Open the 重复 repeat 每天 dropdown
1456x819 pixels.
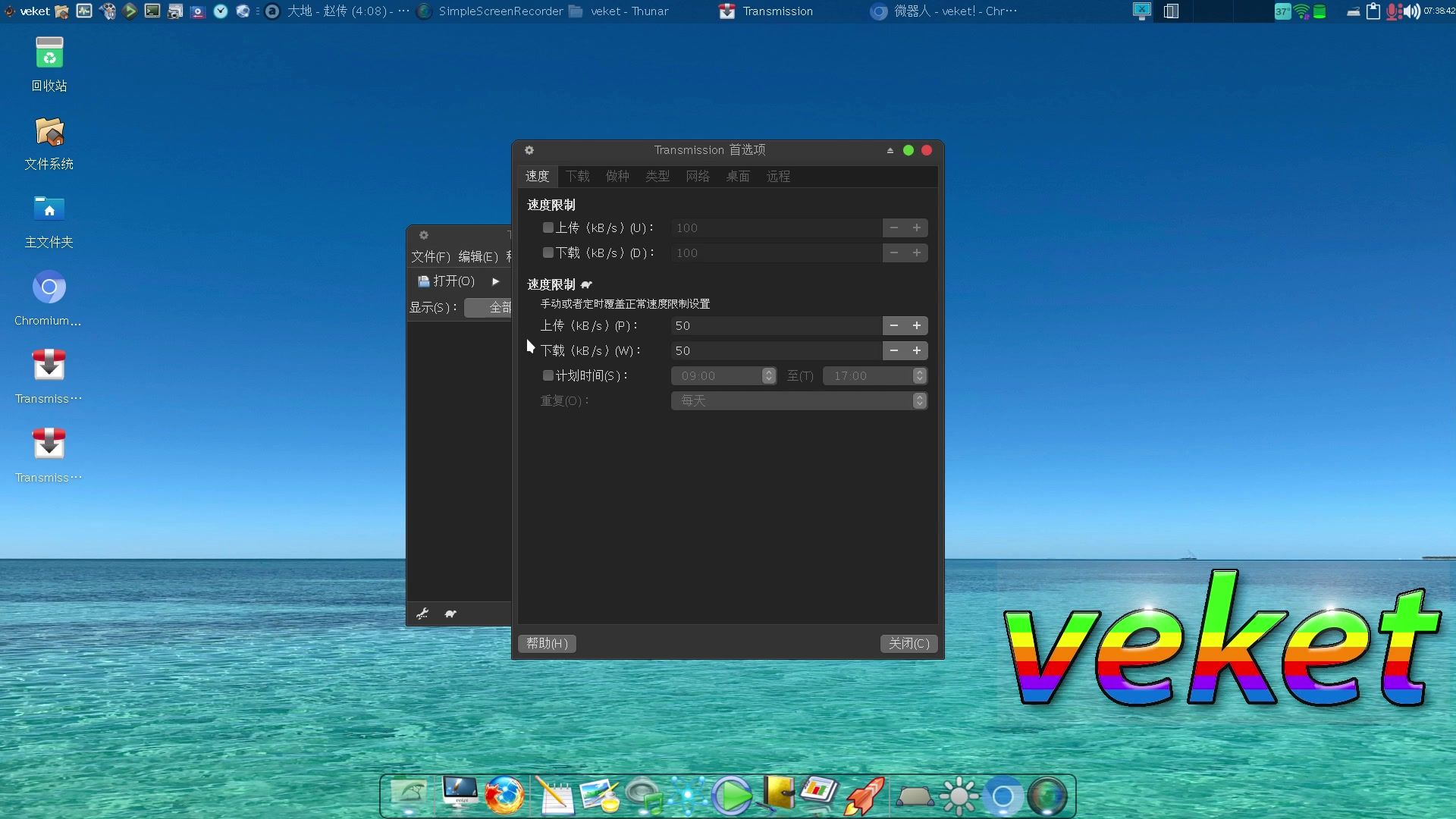tap(799, 400)
